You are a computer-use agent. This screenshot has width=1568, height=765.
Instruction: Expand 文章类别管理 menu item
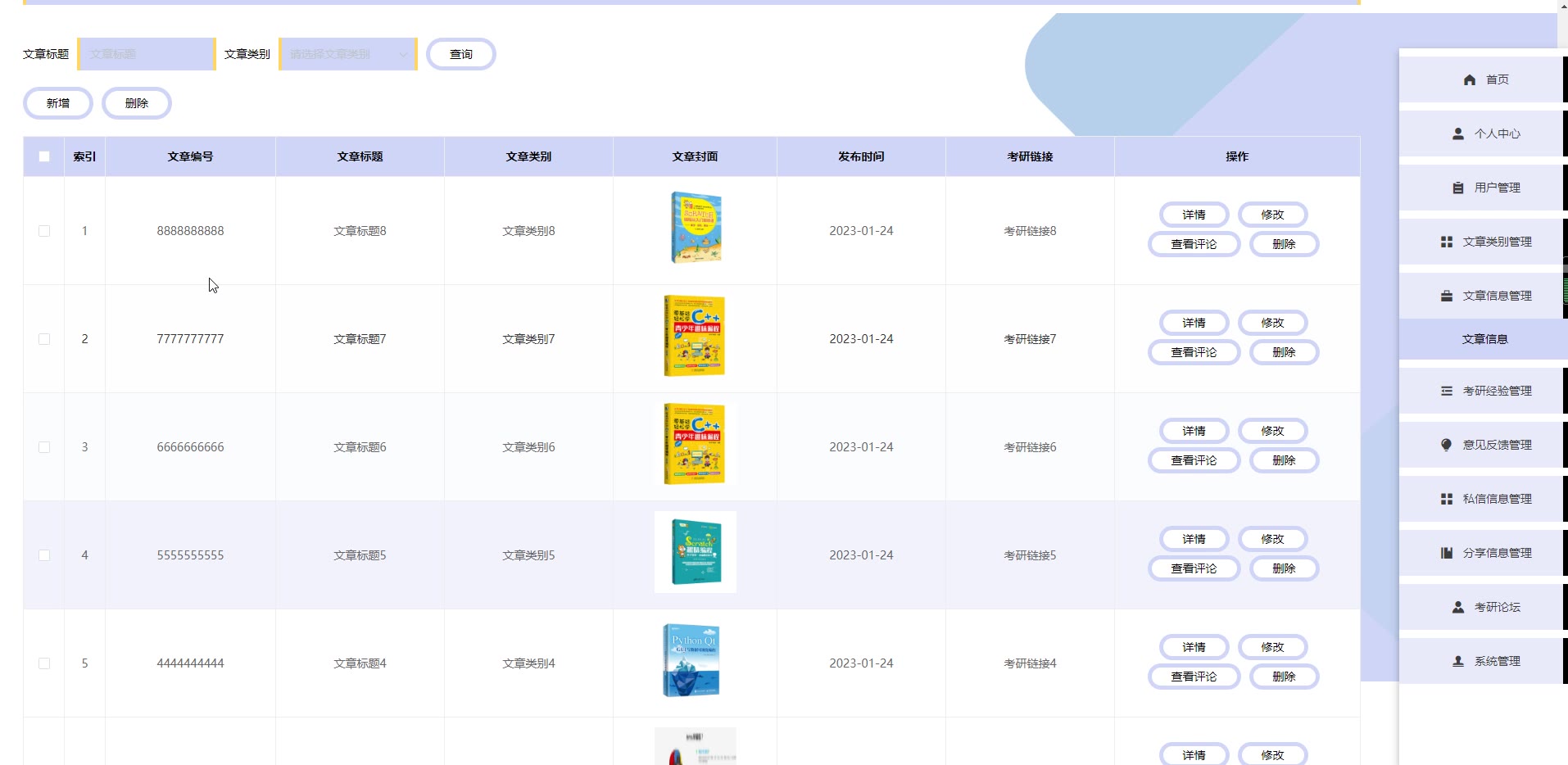click(x=1483, y=242)
